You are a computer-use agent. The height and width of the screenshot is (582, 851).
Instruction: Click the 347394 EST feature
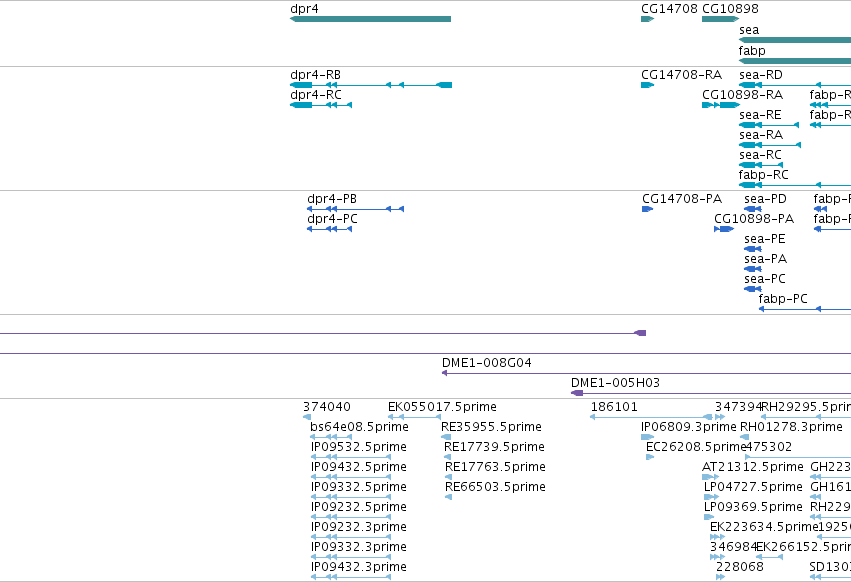click(x=720, y=417)
